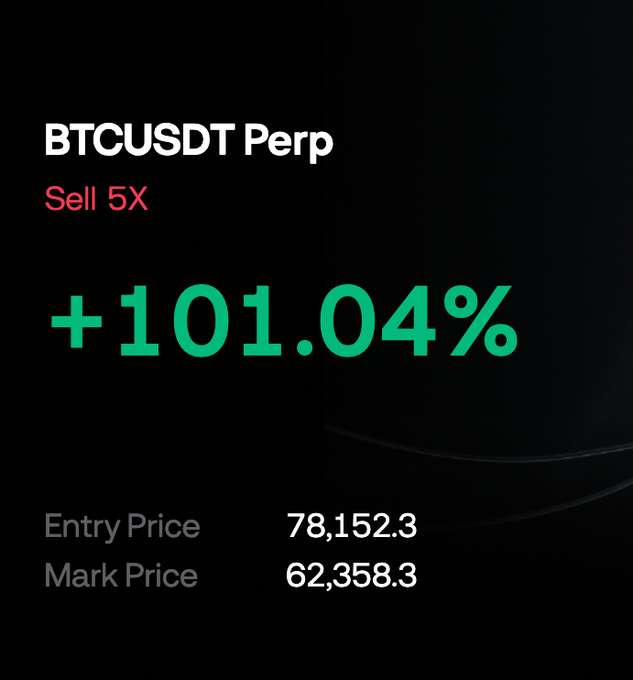Click the Mark Price label

121,575
